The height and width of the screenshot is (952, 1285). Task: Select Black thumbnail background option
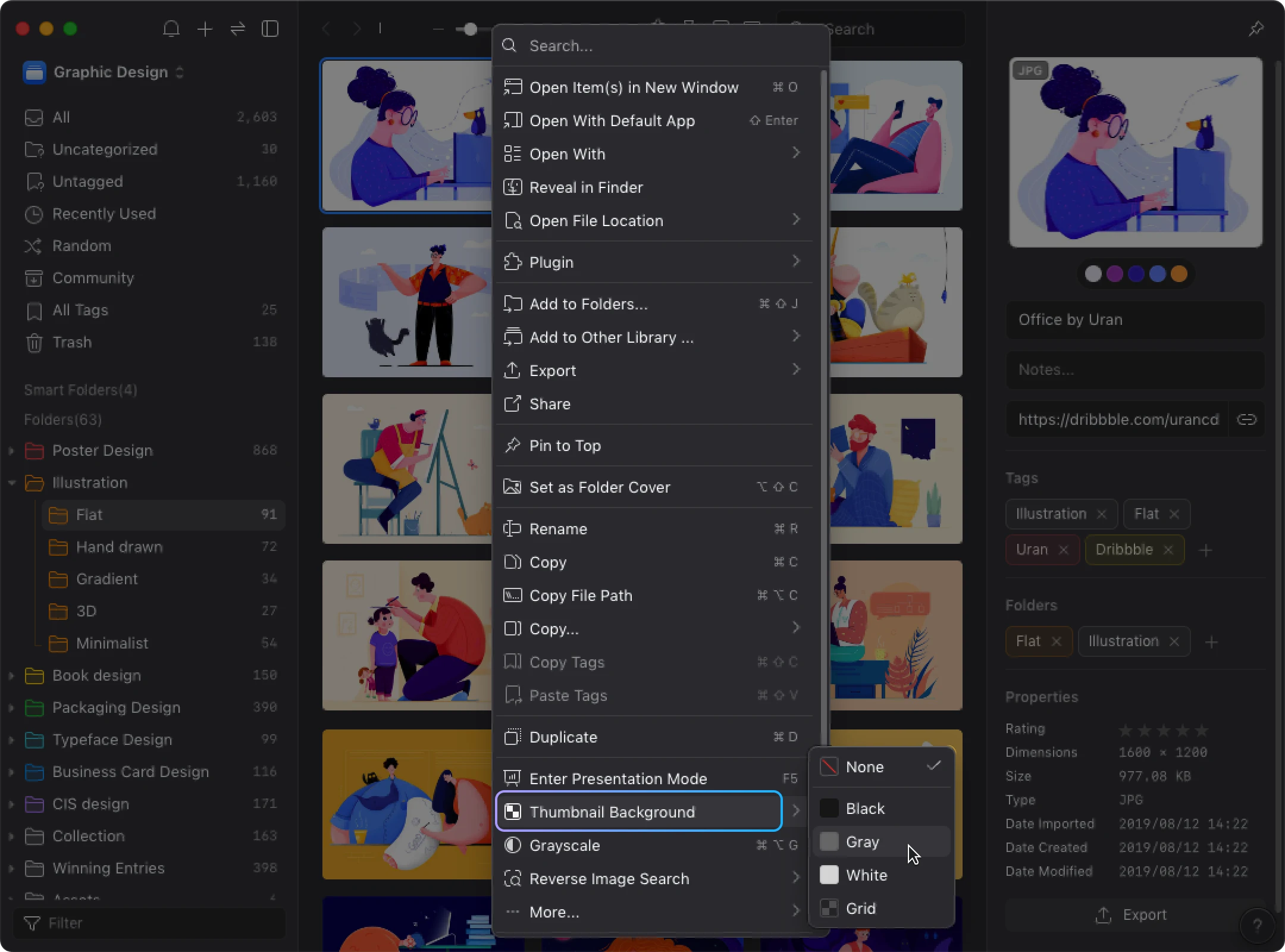coord(882,809)
